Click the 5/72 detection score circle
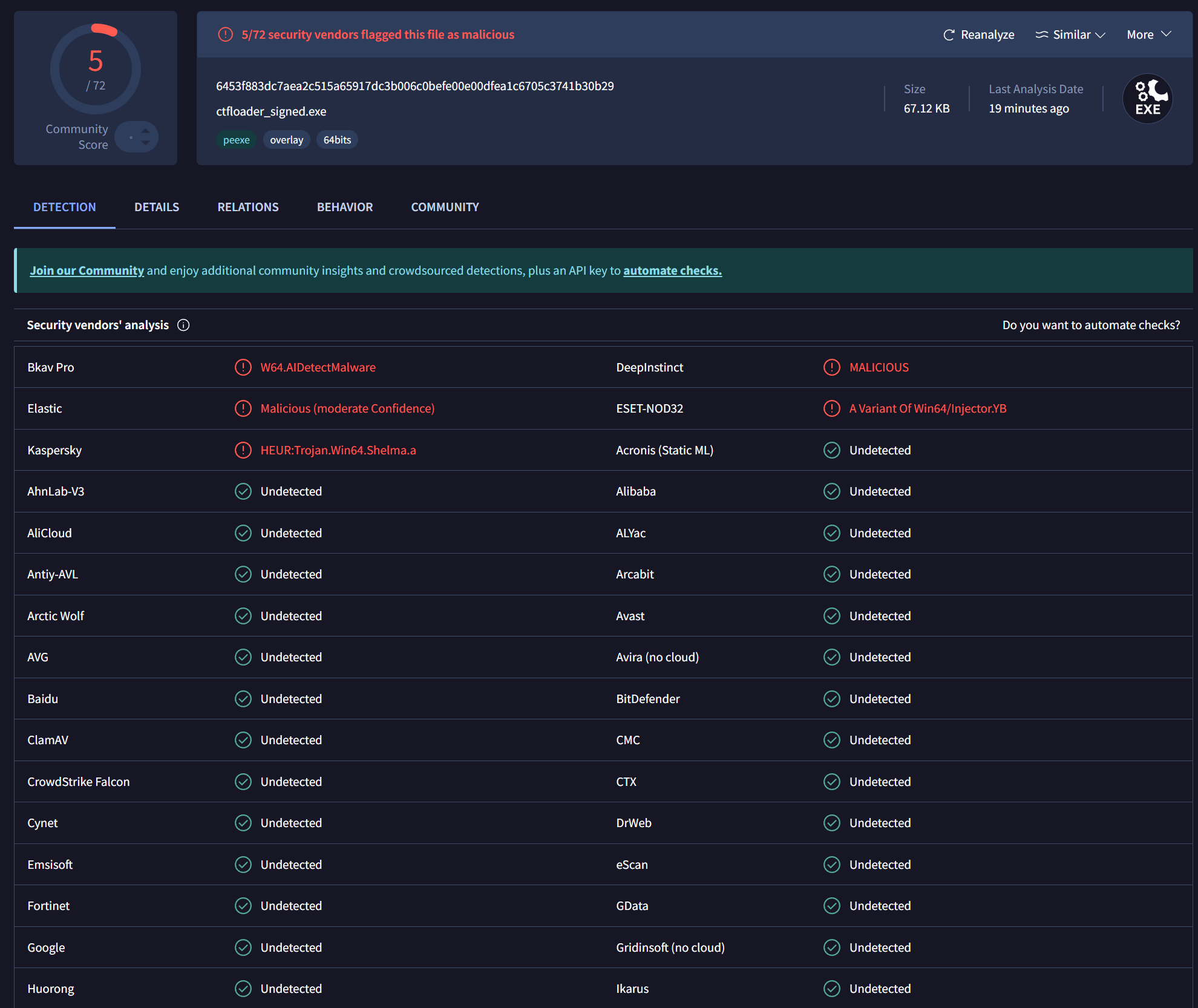The image size is (1198, 1008). tap(96, 69)
